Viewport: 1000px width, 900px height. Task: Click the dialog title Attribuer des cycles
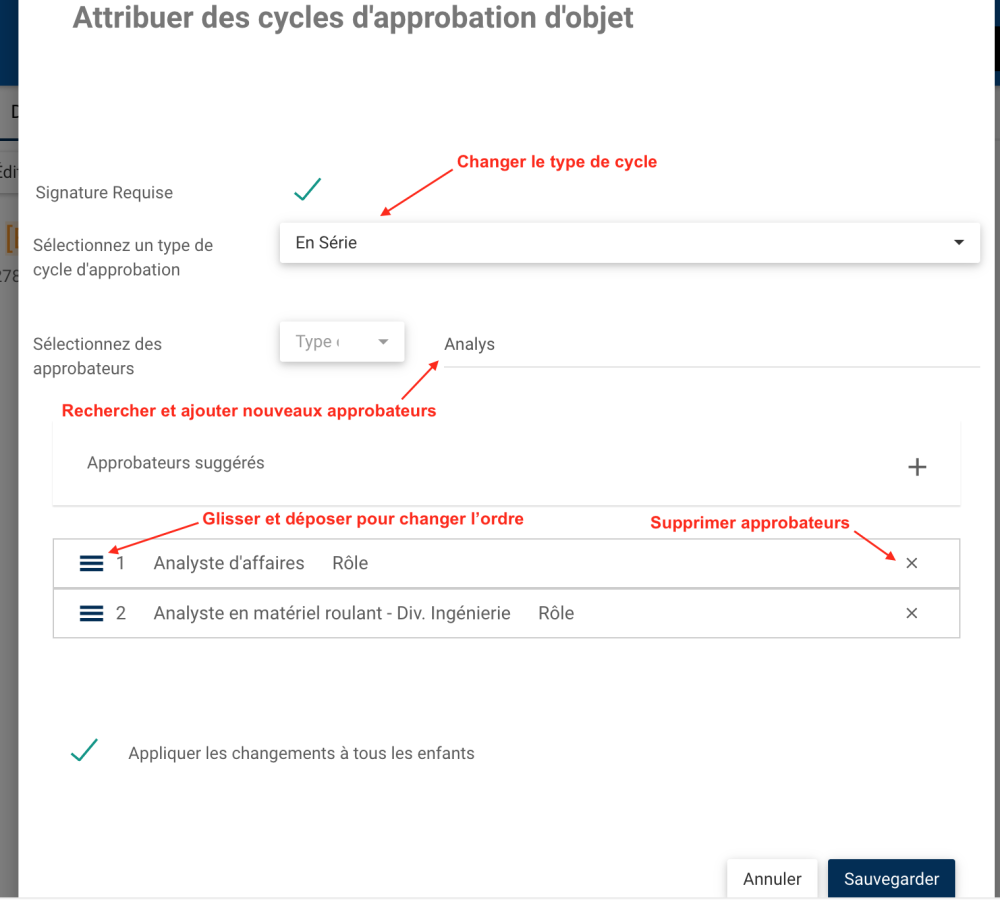pos(353,18)
